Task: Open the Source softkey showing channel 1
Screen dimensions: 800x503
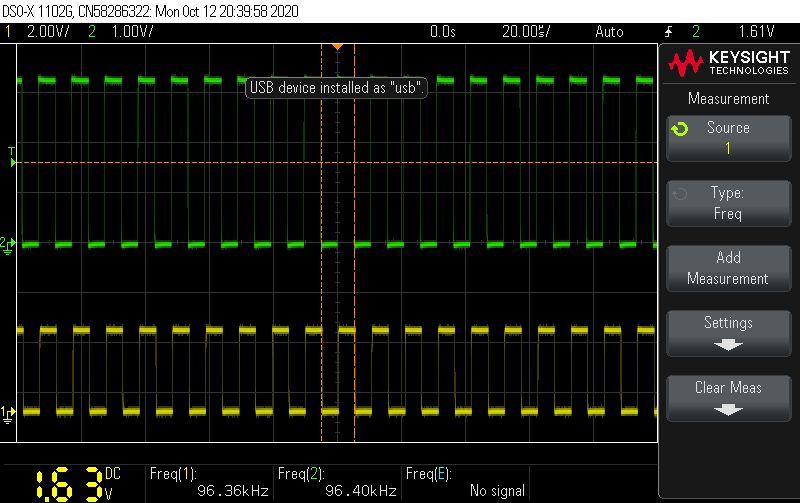Action: 729,138
